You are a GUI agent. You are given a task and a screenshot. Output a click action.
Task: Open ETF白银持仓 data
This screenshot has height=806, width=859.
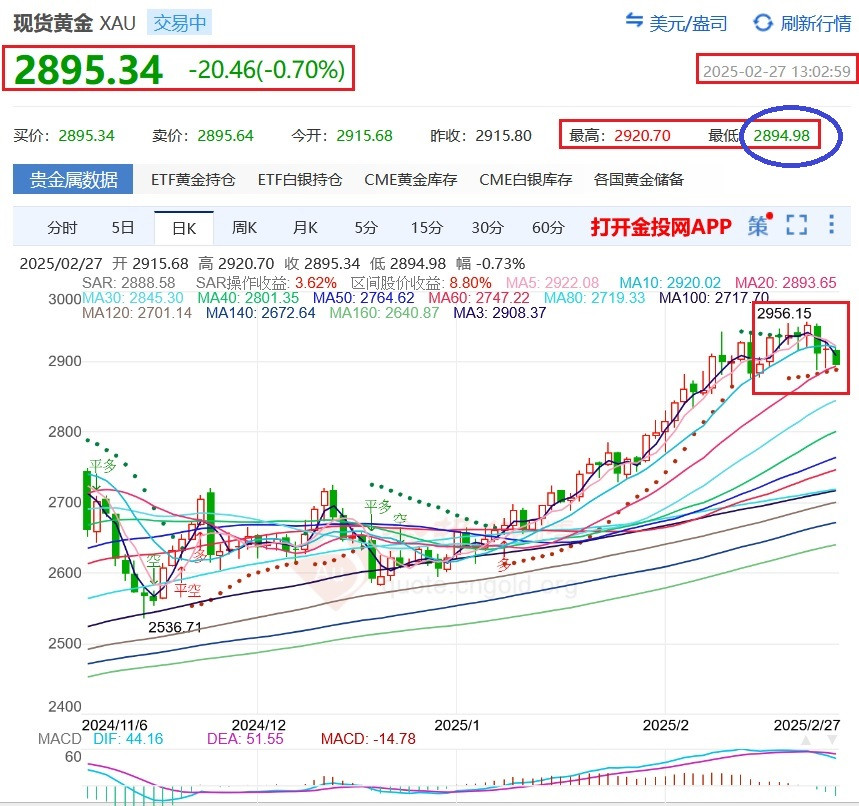[x=300, y=180]
